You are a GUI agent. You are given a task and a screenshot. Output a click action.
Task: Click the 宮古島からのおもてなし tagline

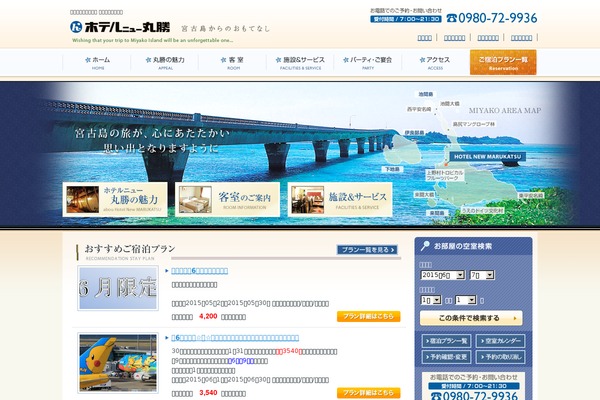(x=226, y=29)
